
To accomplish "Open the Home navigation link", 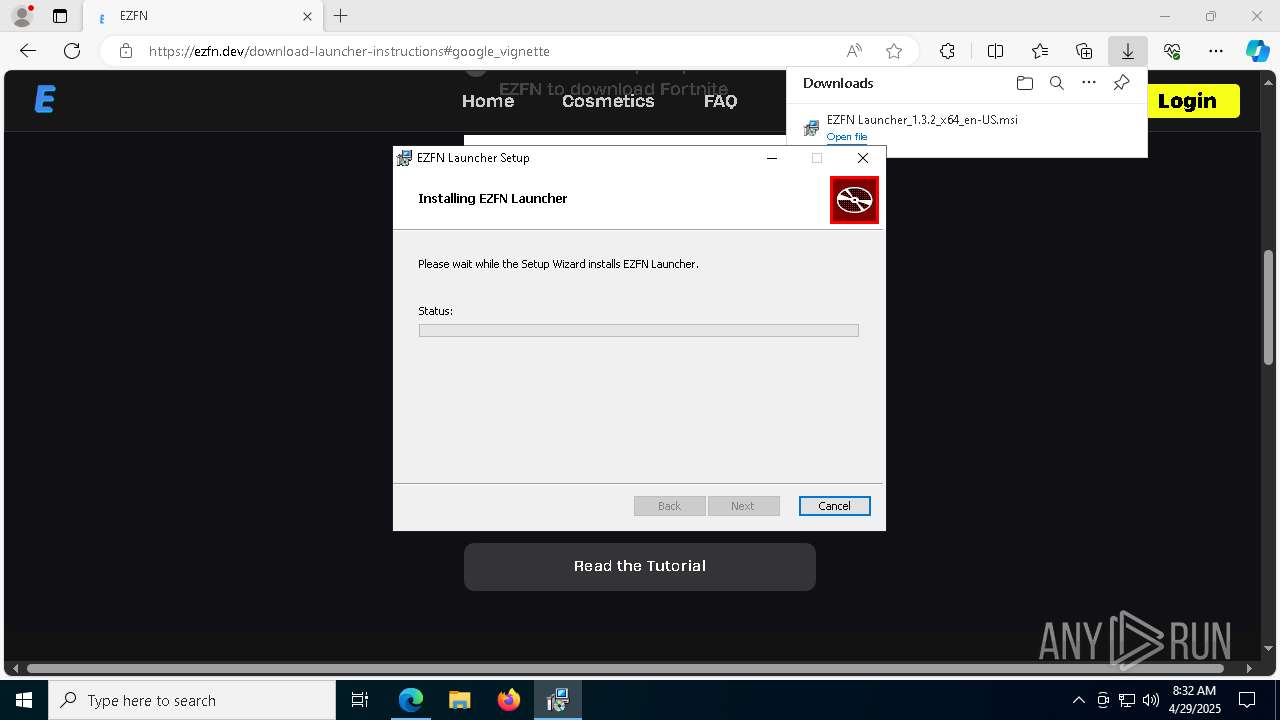I will pos(488,101).
